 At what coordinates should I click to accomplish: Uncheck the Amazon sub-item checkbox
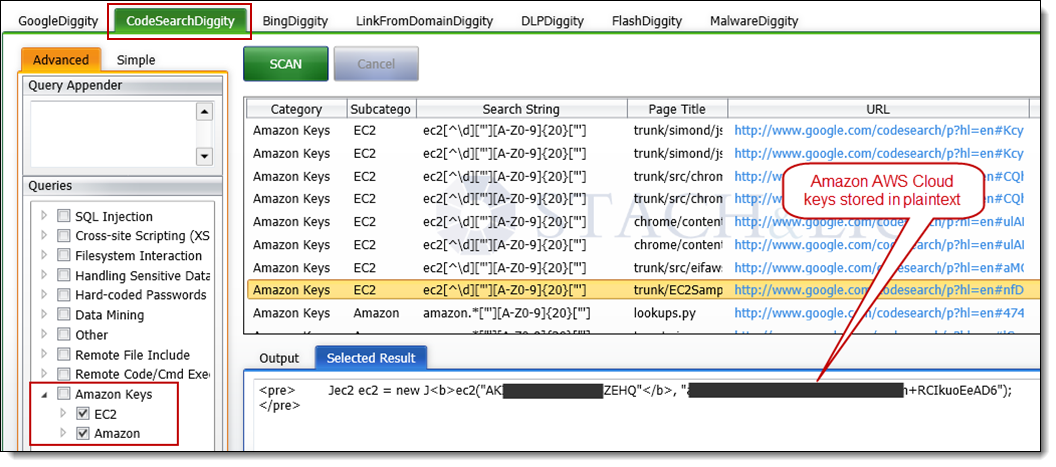[84, 433]
